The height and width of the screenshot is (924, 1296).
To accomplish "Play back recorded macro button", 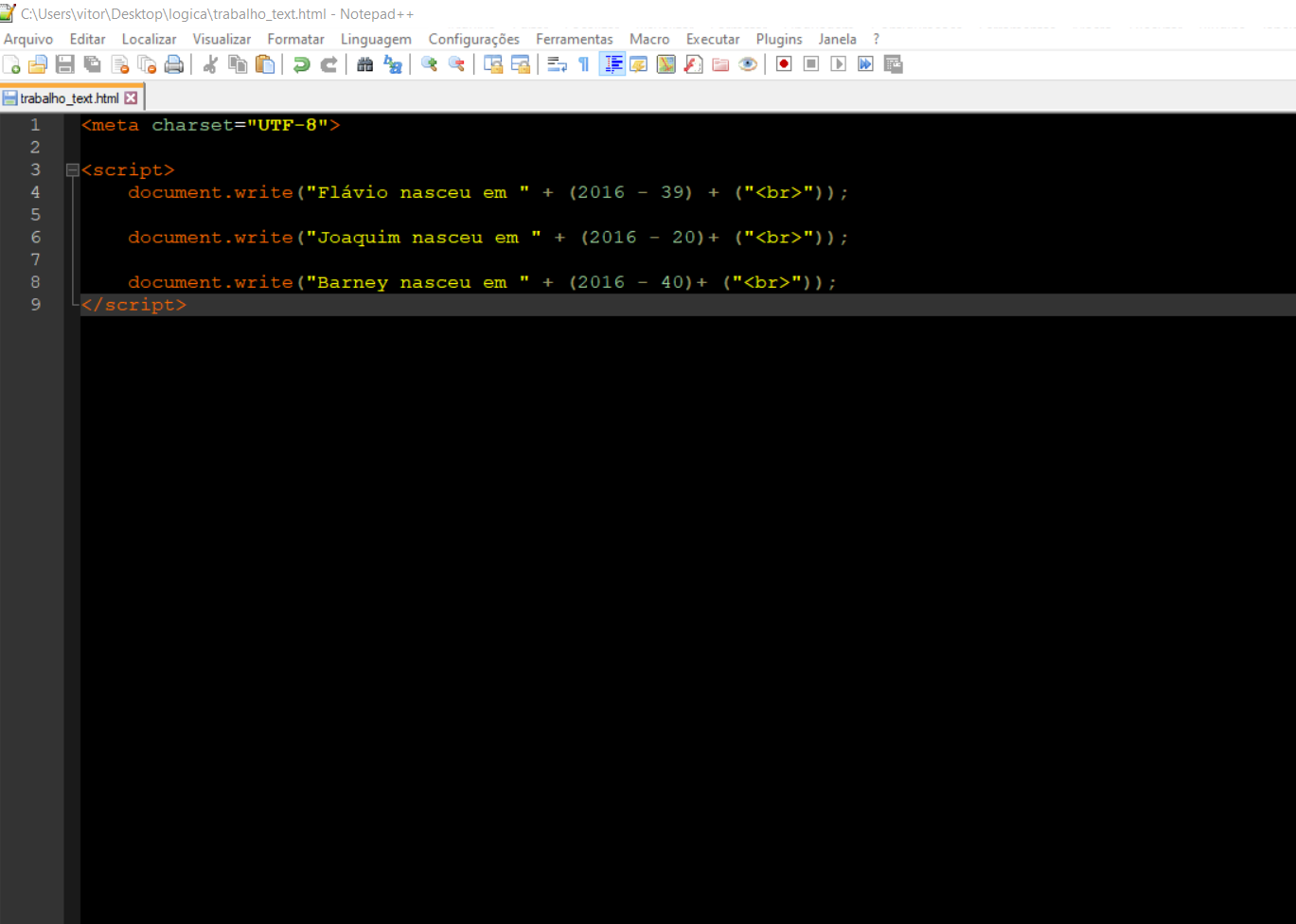I will pos(839,64).
